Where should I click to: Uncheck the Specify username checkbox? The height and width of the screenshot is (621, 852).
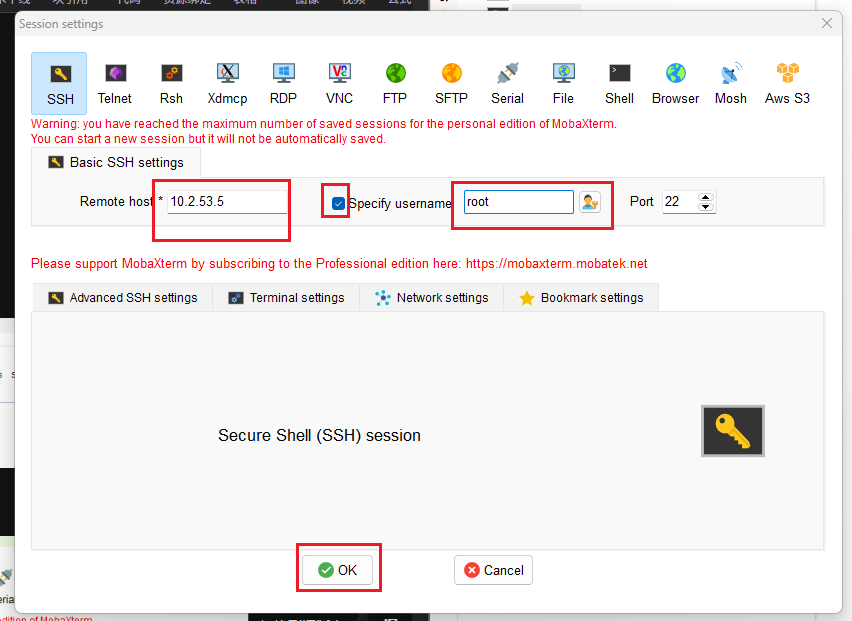click(x=338, y=203)
